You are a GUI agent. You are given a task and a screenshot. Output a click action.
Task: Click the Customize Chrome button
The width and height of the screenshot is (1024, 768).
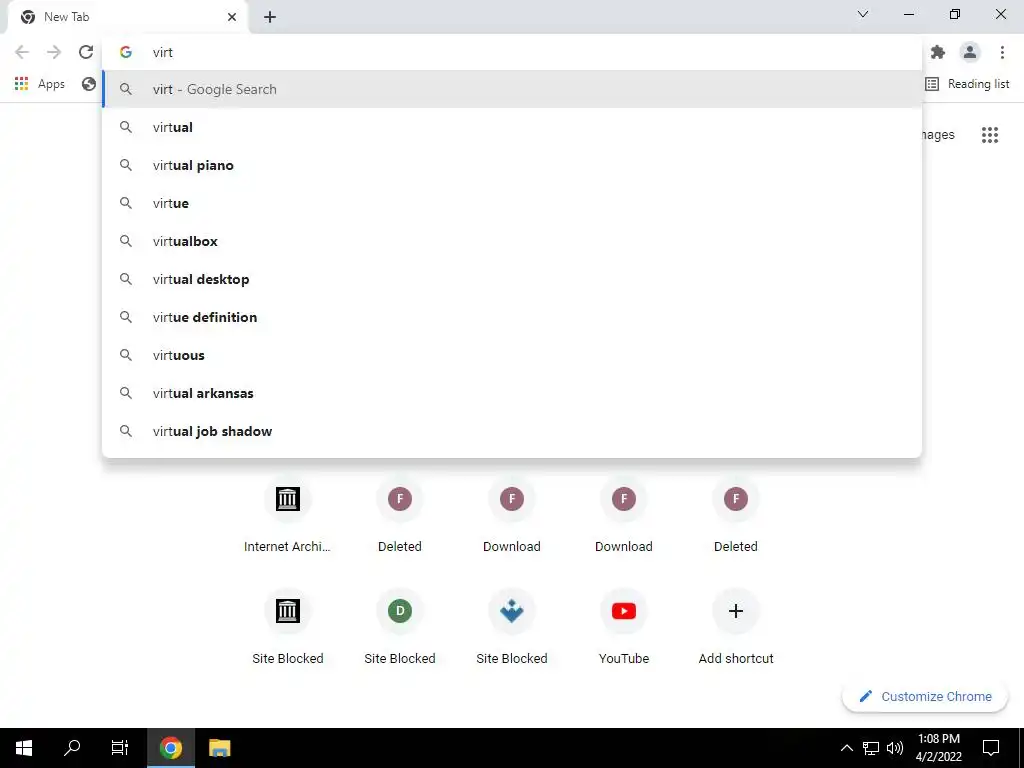click(925, 696)
